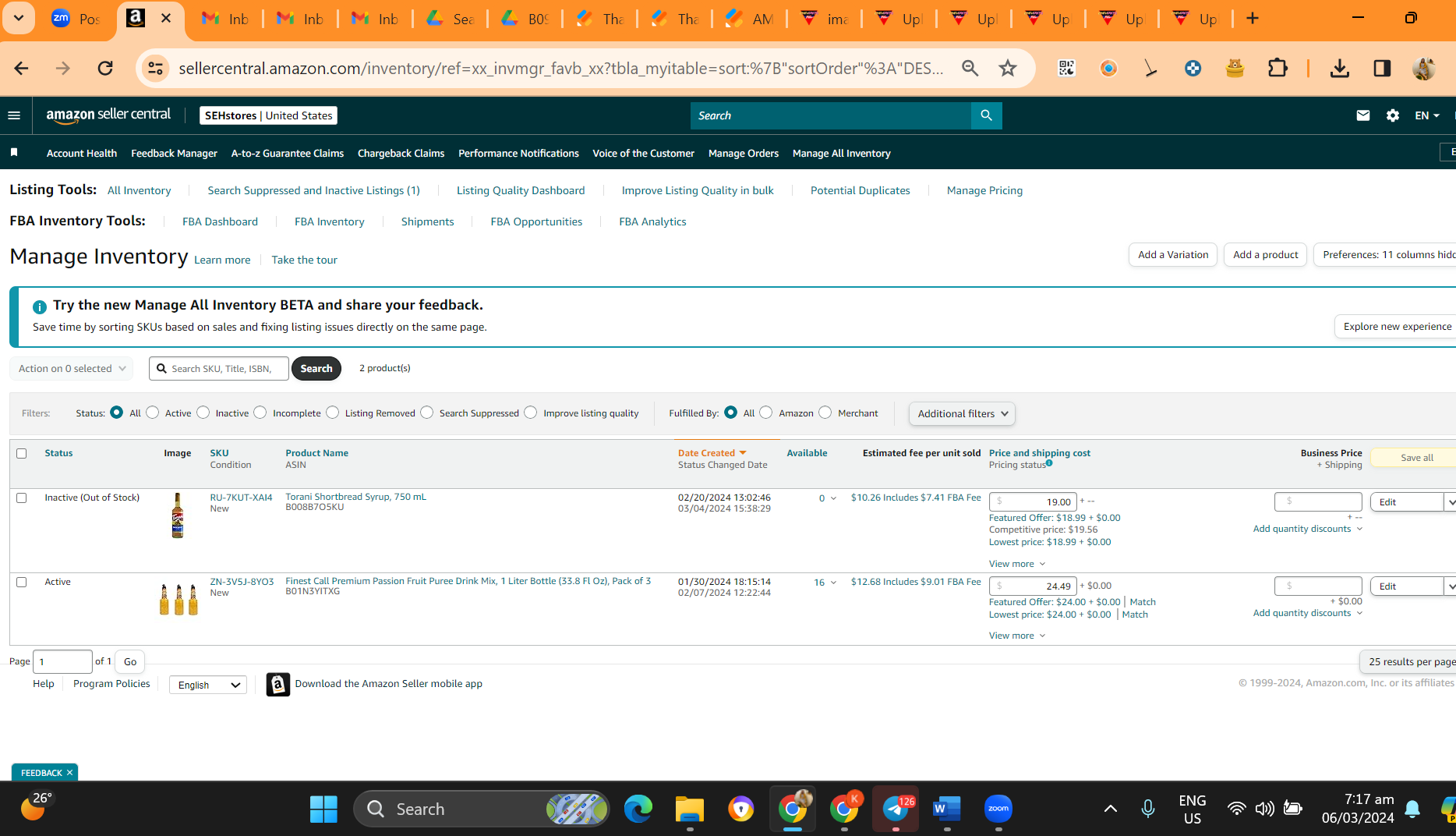Open the Seller Central hamburger menu
1456x836 pixels.
tap(14, 115)
